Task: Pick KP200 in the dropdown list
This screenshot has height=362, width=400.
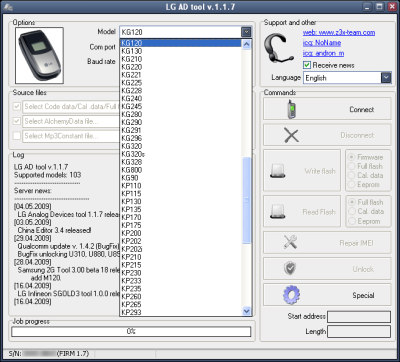Action: pos(180,233)
